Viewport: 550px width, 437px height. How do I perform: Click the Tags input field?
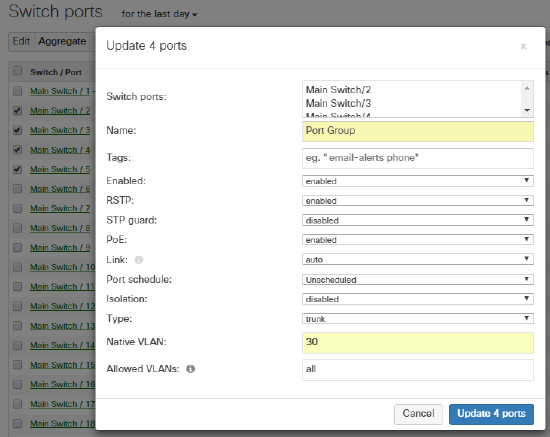click(x=418, y=158)
